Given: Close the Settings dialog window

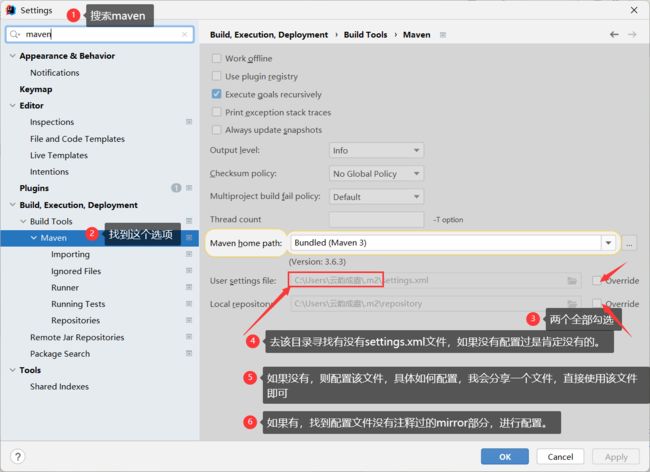Looking at the screenshot, I should click(x=634, y=10).
